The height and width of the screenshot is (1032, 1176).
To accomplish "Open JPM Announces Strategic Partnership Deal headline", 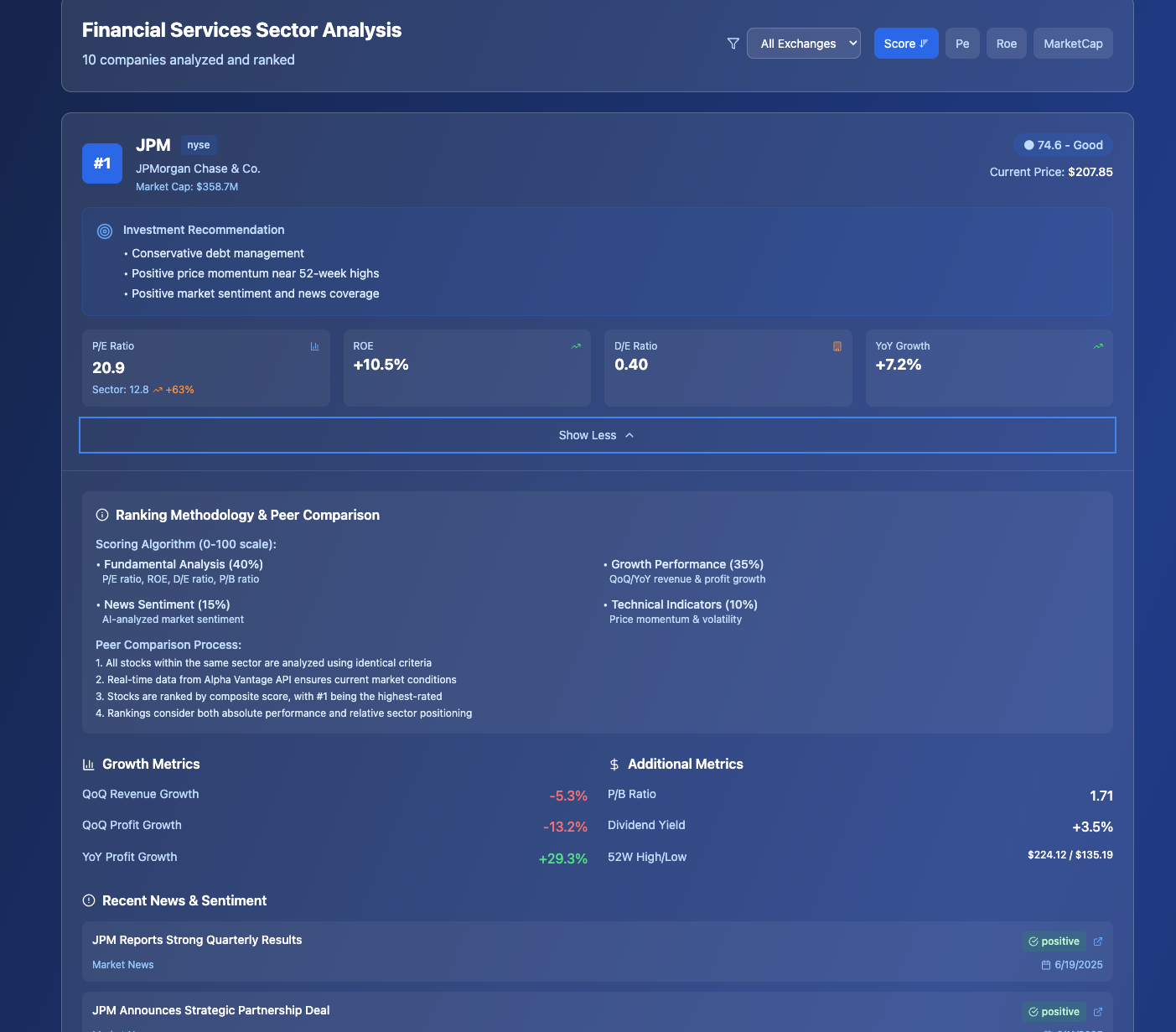I will 210,1010.
